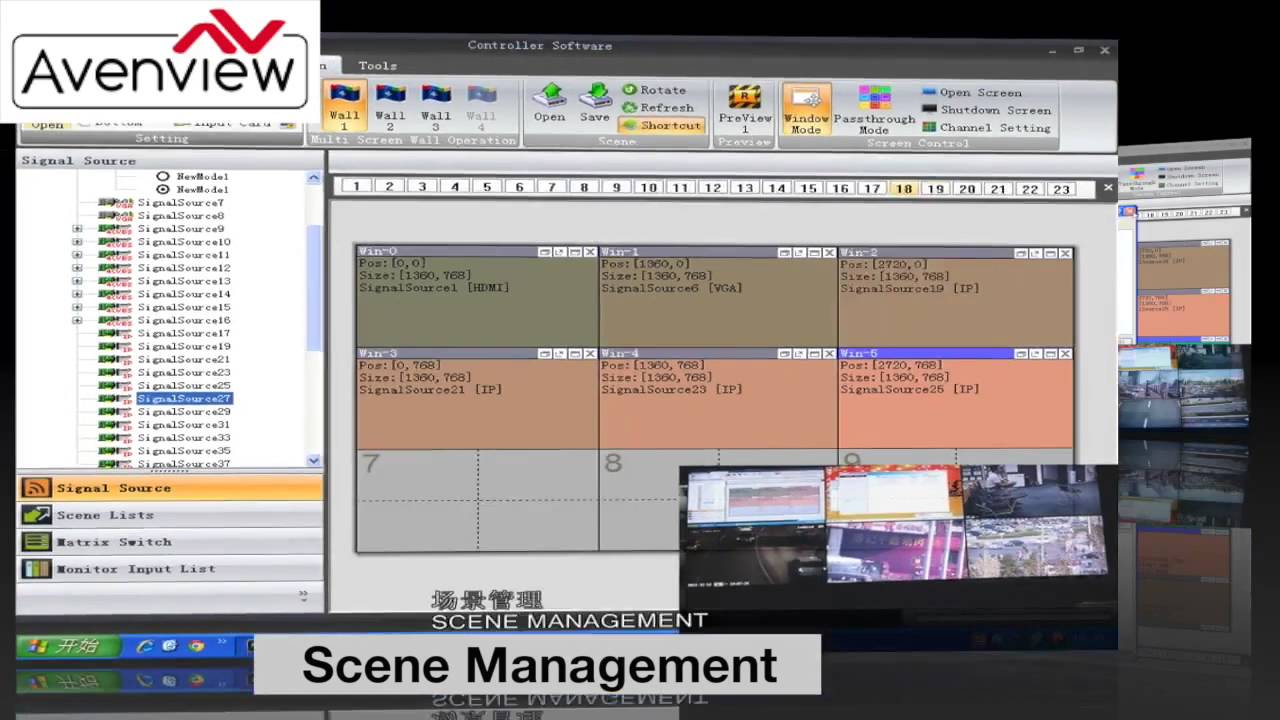
Task: Launch Chrome from the taskbar
Action: pos(196,647)
